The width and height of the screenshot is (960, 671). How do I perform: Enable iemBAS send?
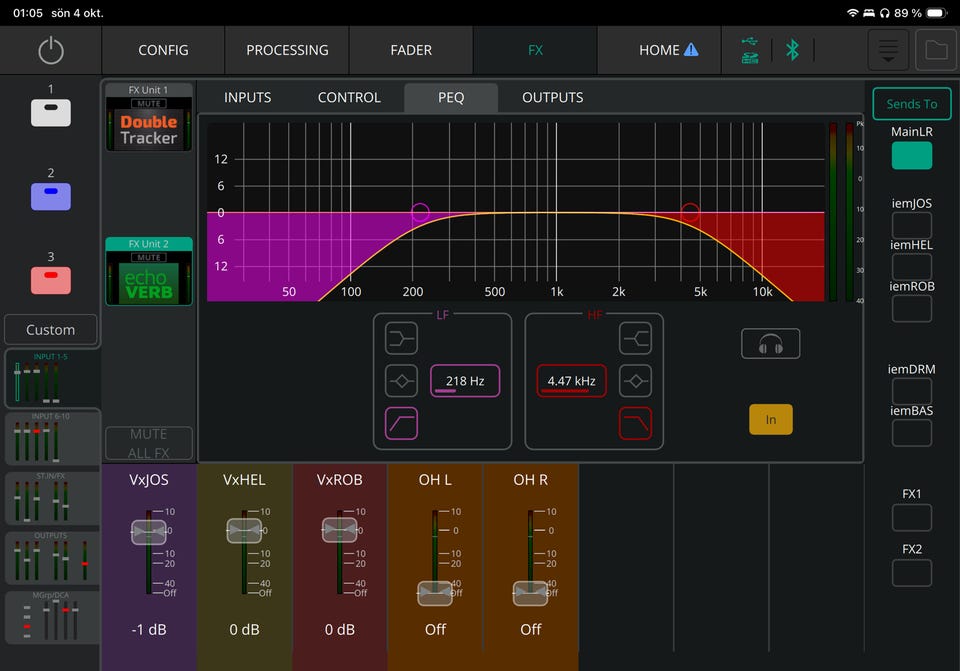tap(912, 433)
